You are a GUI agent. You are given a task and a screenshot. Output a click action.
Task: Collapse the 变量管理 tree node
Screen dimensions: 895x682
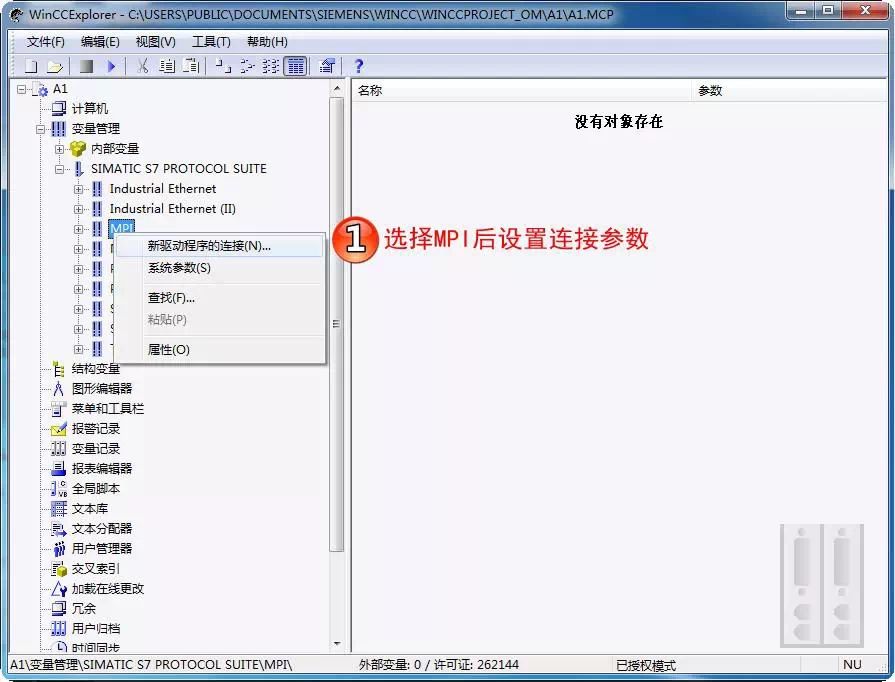[41, 129]
